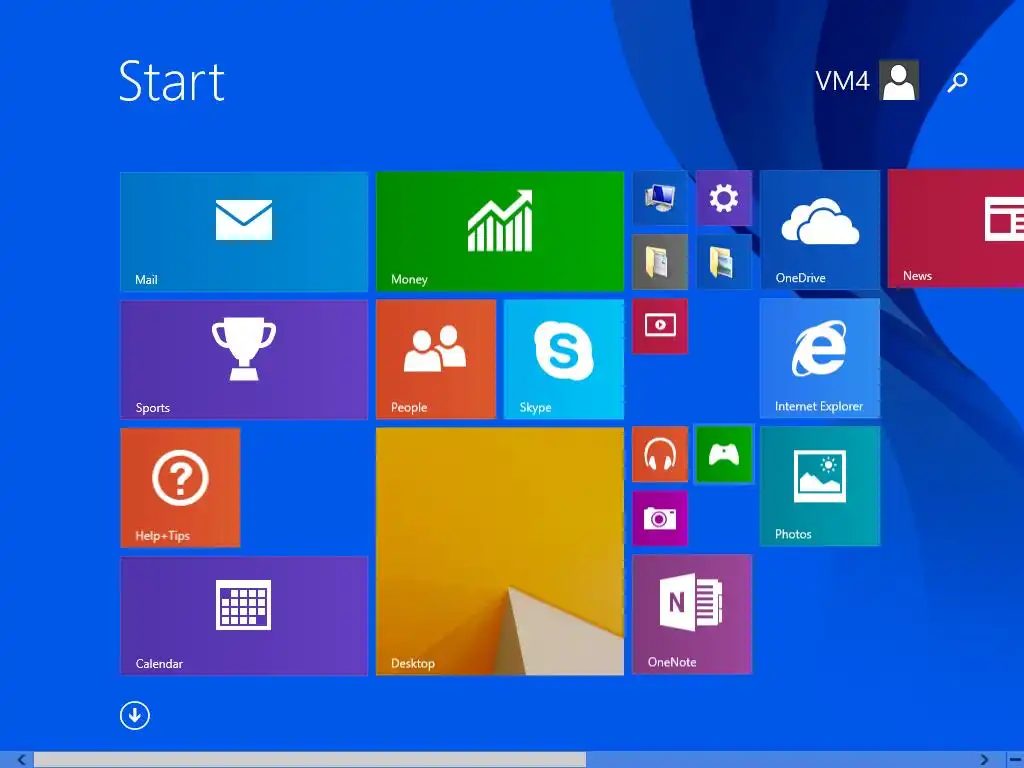Screen dimensions: 1024x768
Task: Open This PC small tile
Action: (x=660, y=198)
